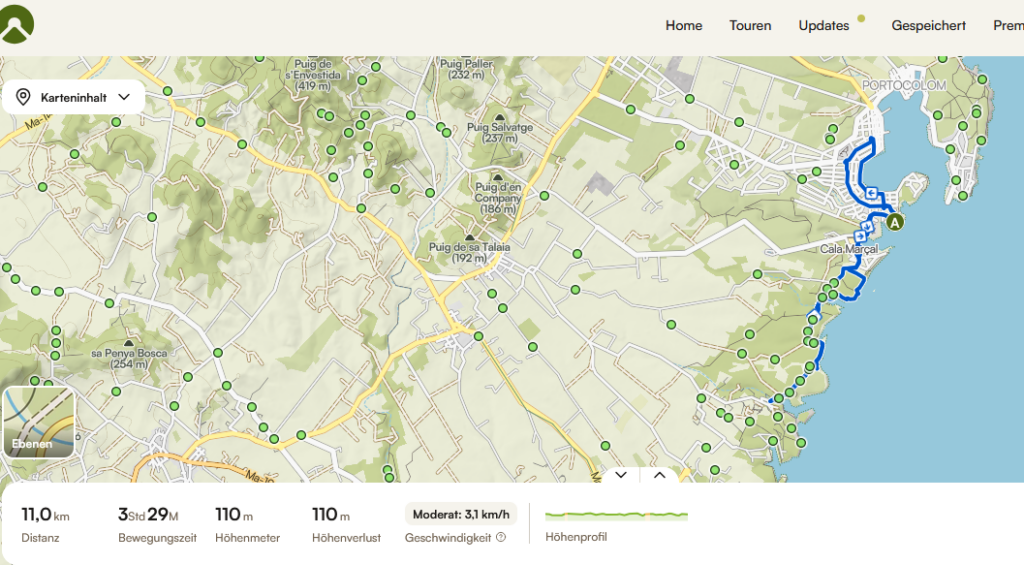
Task: Open the Ebenen map layers thumbnail
Action: (39, 423)
